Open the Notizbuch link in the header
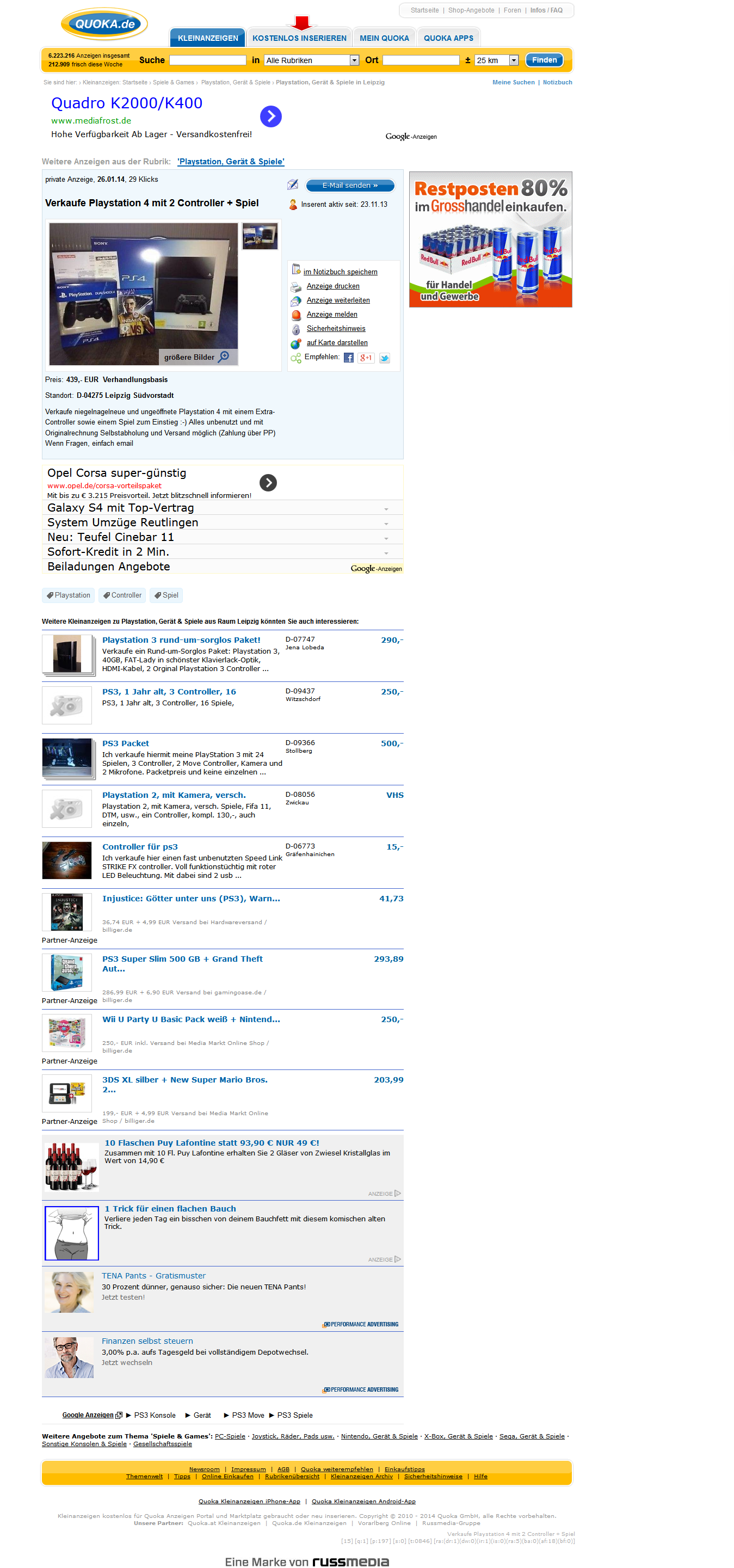Screen dimensions: 734x1568 pyautogui.click(x=557, y=82)
